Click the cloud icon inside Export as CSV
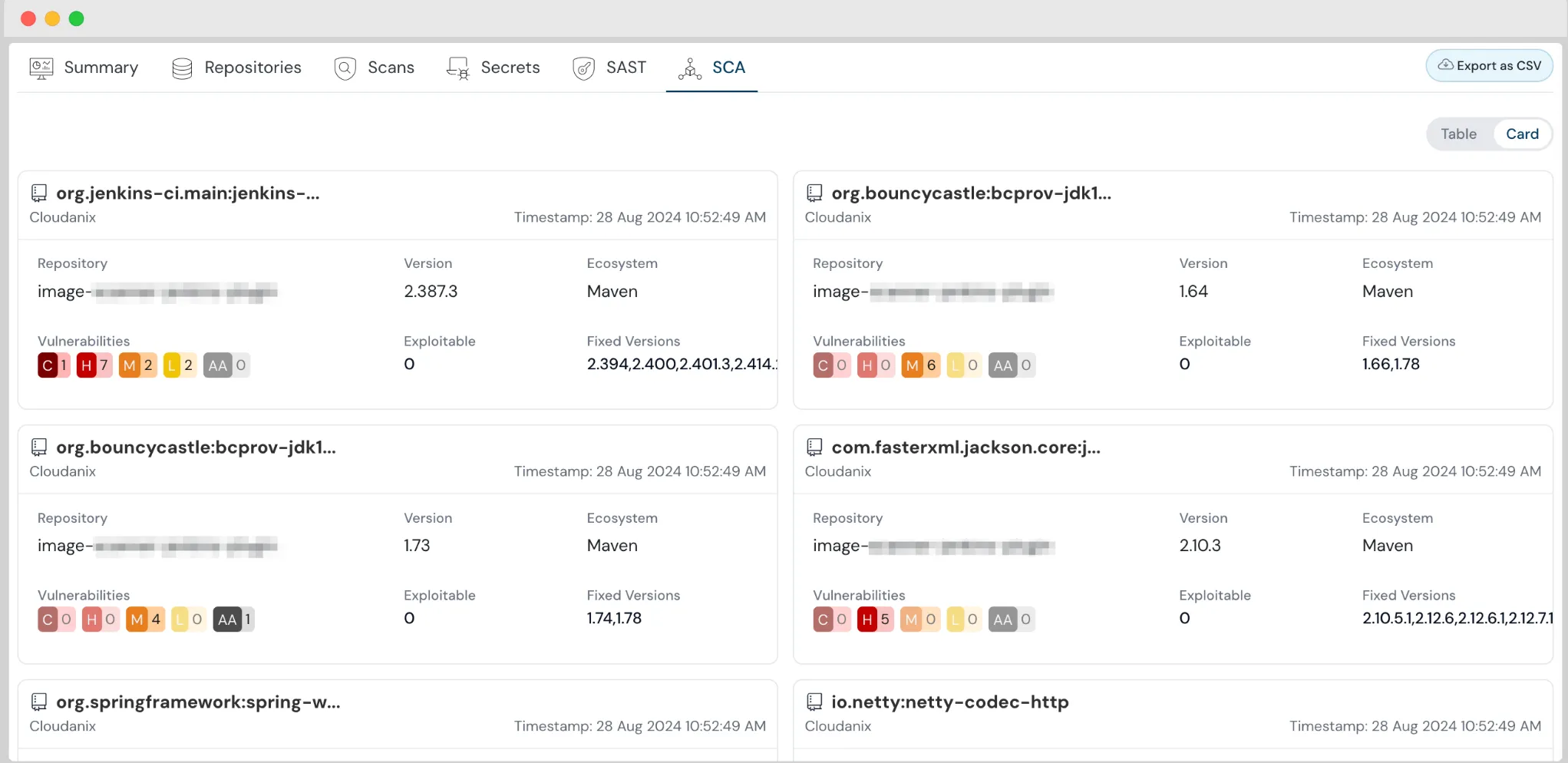Viewport: 1568px width, 763px height. pyautogui.click(x=1446, y=65)
